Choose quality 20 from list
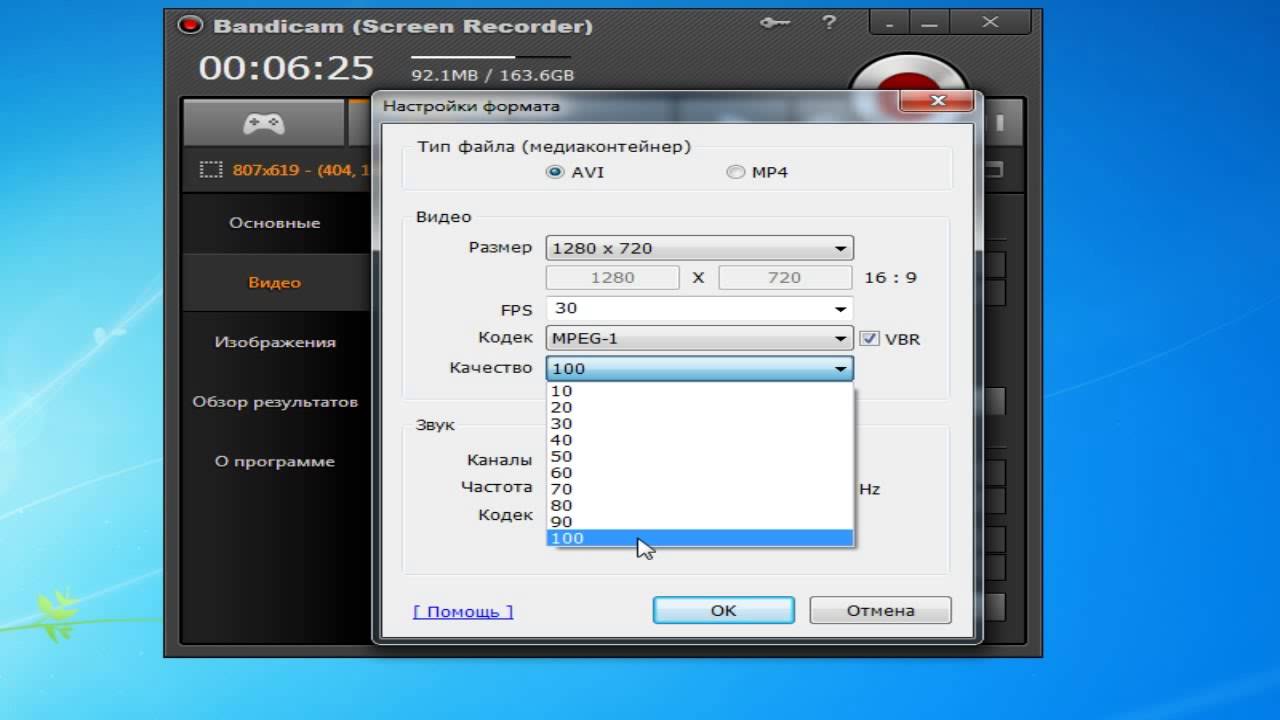1280x720 pixels. pos(700,407)
